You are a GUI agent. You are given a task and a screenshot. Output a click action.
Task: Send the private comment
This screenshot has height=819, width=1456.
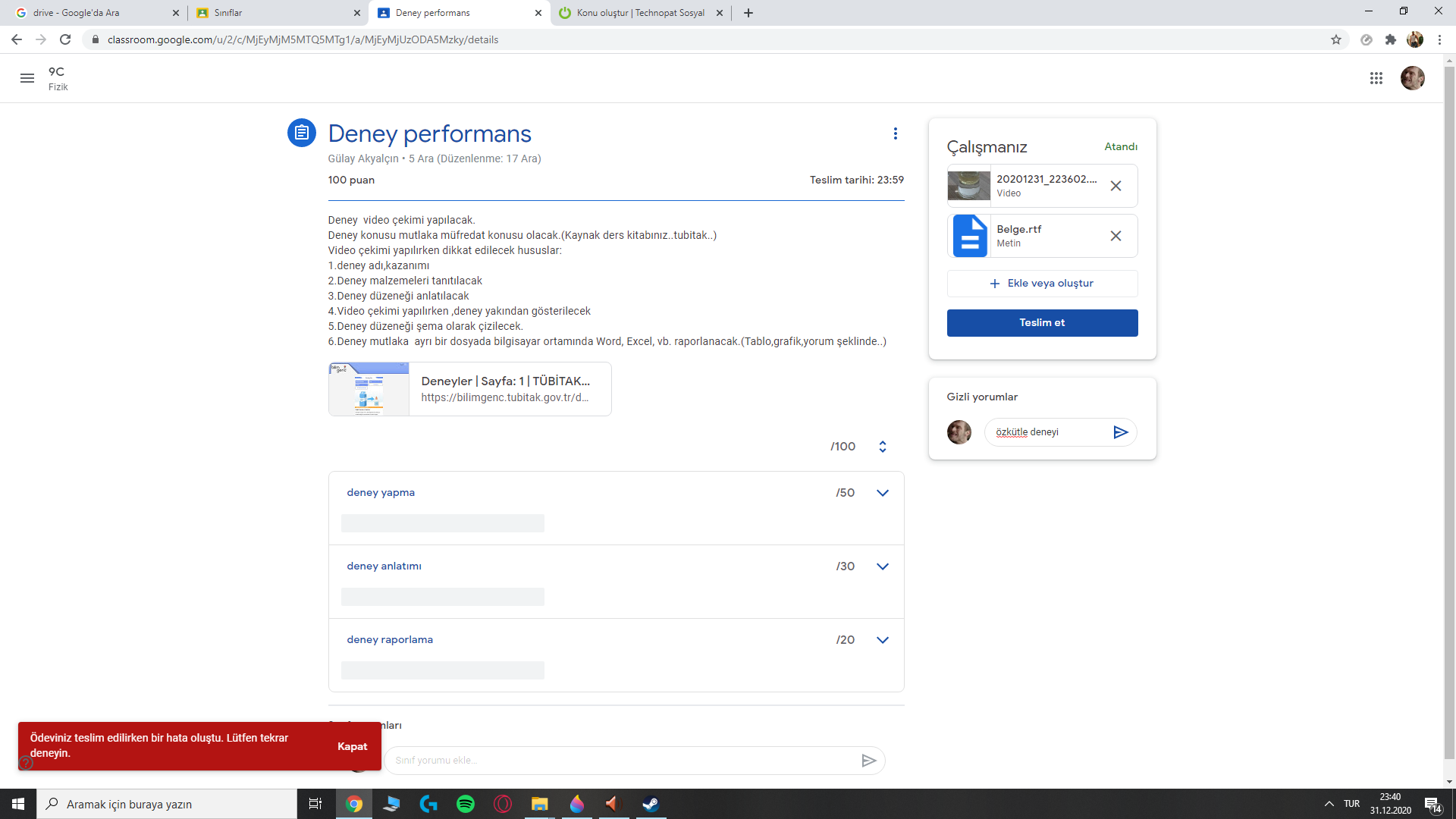point(1120,432)
